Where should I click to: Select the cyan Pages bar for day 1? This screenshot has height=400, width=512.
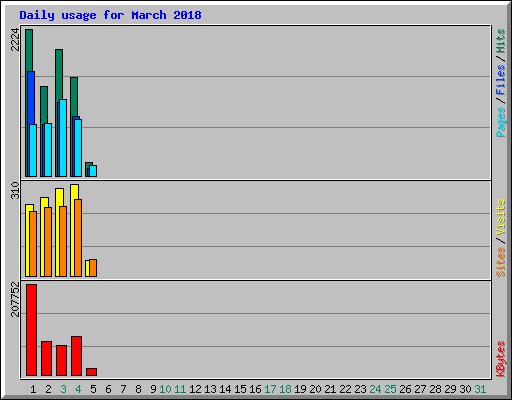click(x=33, y=150)
